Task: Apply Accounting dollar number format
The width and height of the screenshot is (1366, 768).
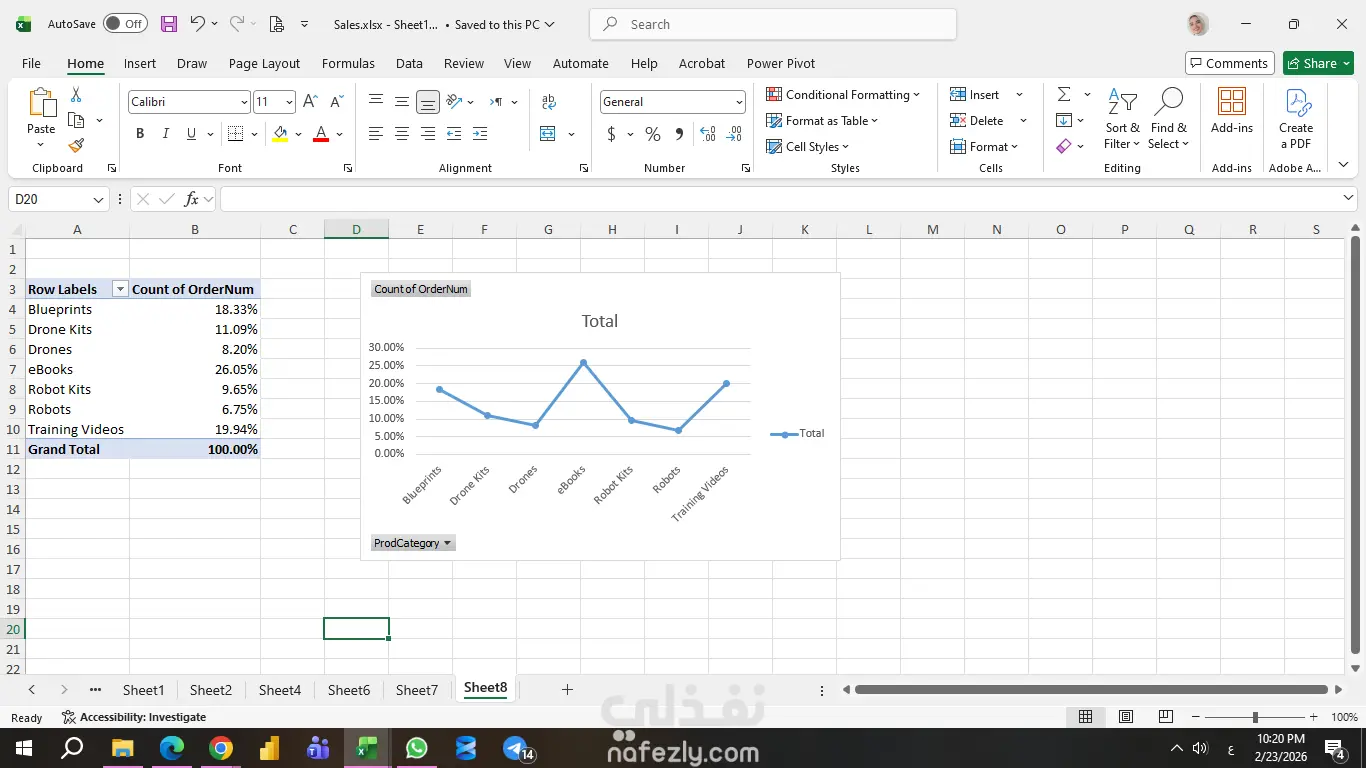Action: [x=611, y=134]
